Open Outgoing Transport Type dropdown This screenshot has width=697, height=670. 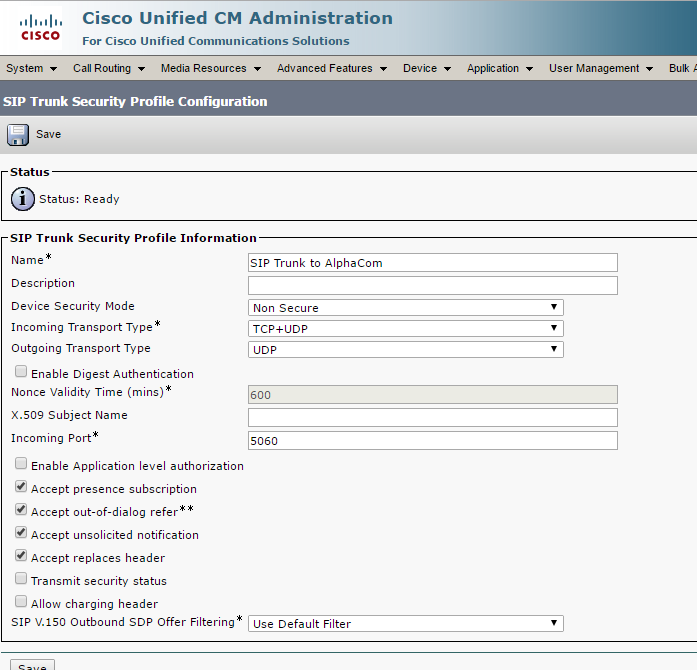coord(405,349)
